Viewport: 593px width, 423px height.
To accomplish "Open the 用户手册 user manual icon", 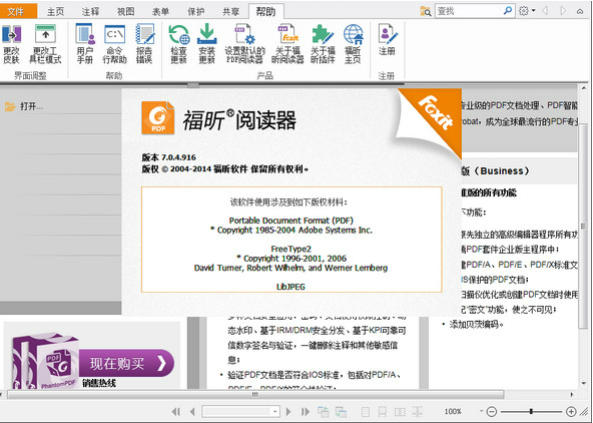I will 85,44.
